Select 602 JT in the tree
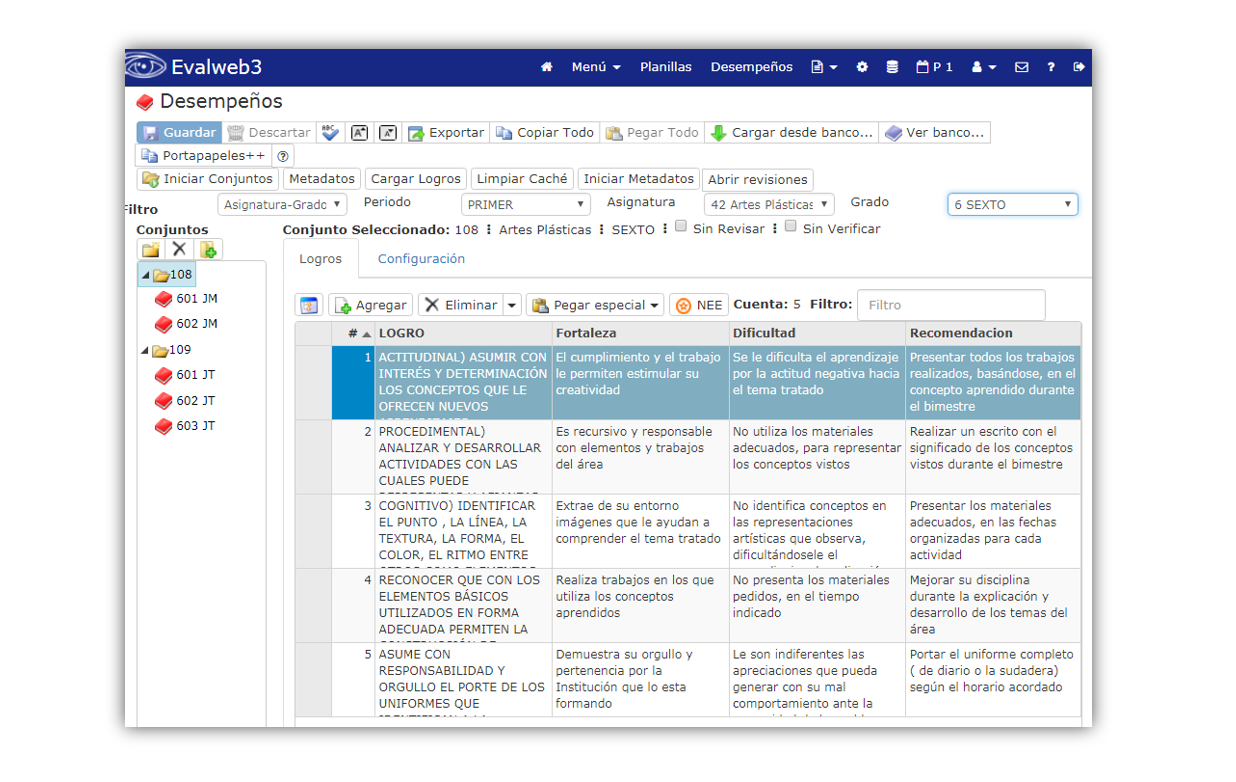 195,401
